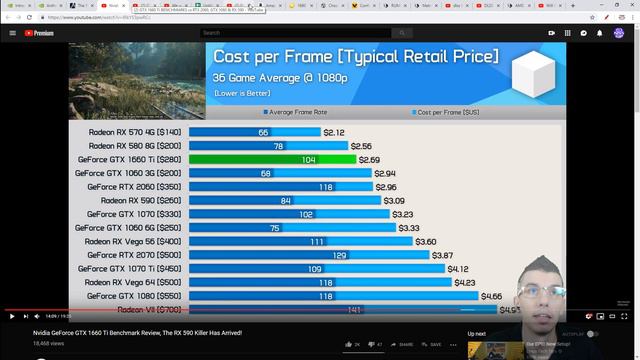Image resolution: width=640 pixels, height=360 pixels.
Task: Play the video
Action: (x=12, y=316)
